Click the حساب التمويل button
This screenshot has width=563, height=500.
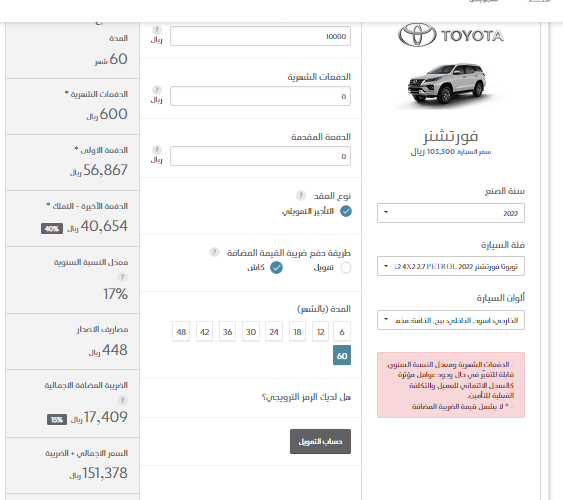click(x=320, y=441)
